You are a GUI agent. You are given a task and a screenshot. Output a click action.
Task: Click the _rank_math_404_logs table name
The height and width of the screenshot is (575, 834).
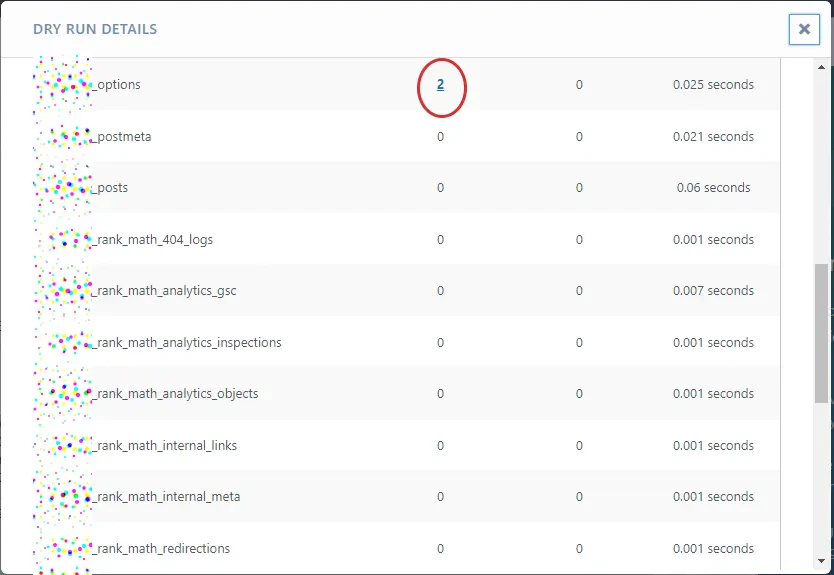pos(152,240)
